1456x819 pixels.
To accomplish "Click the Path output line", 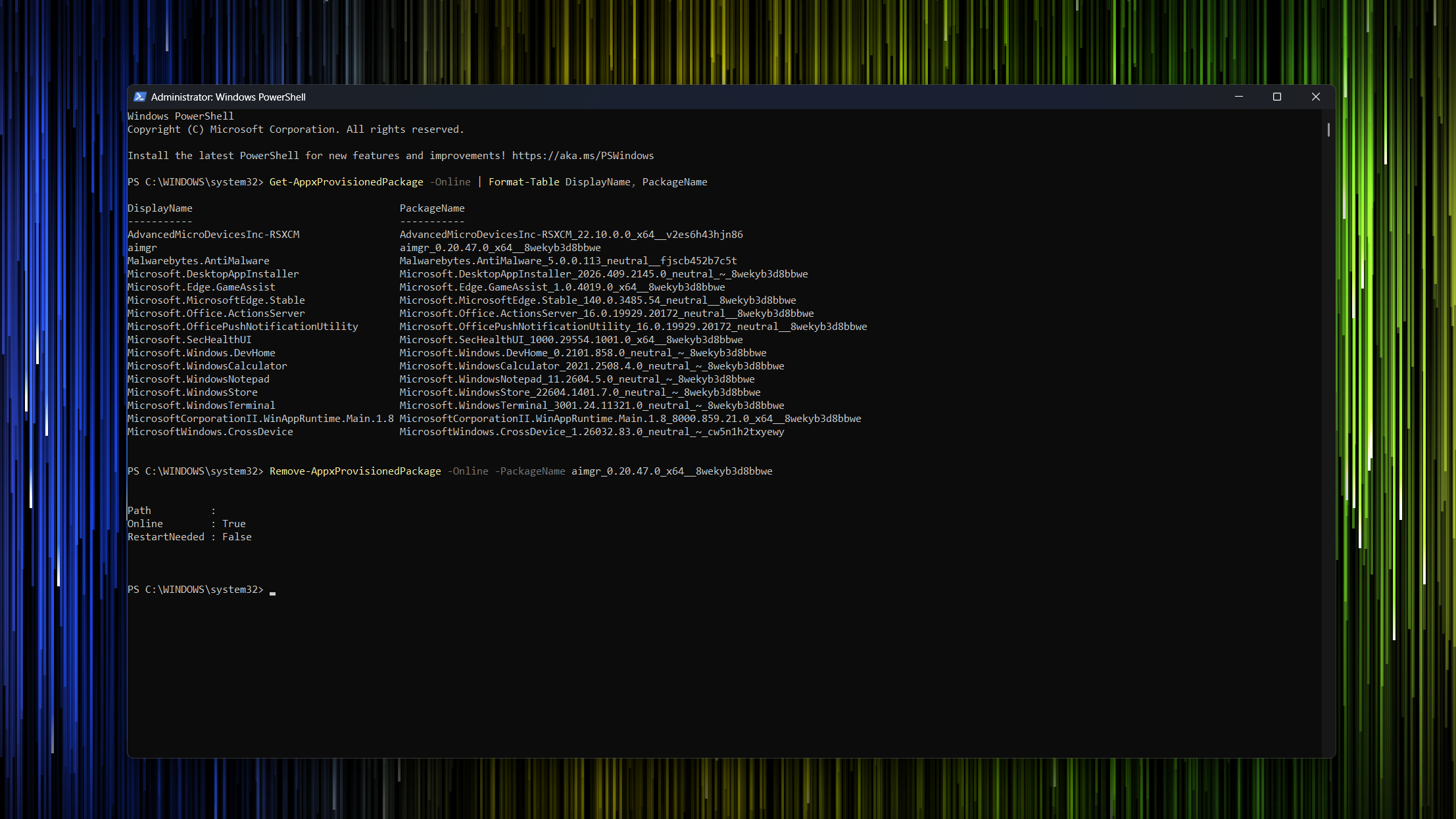I will 171,511.
